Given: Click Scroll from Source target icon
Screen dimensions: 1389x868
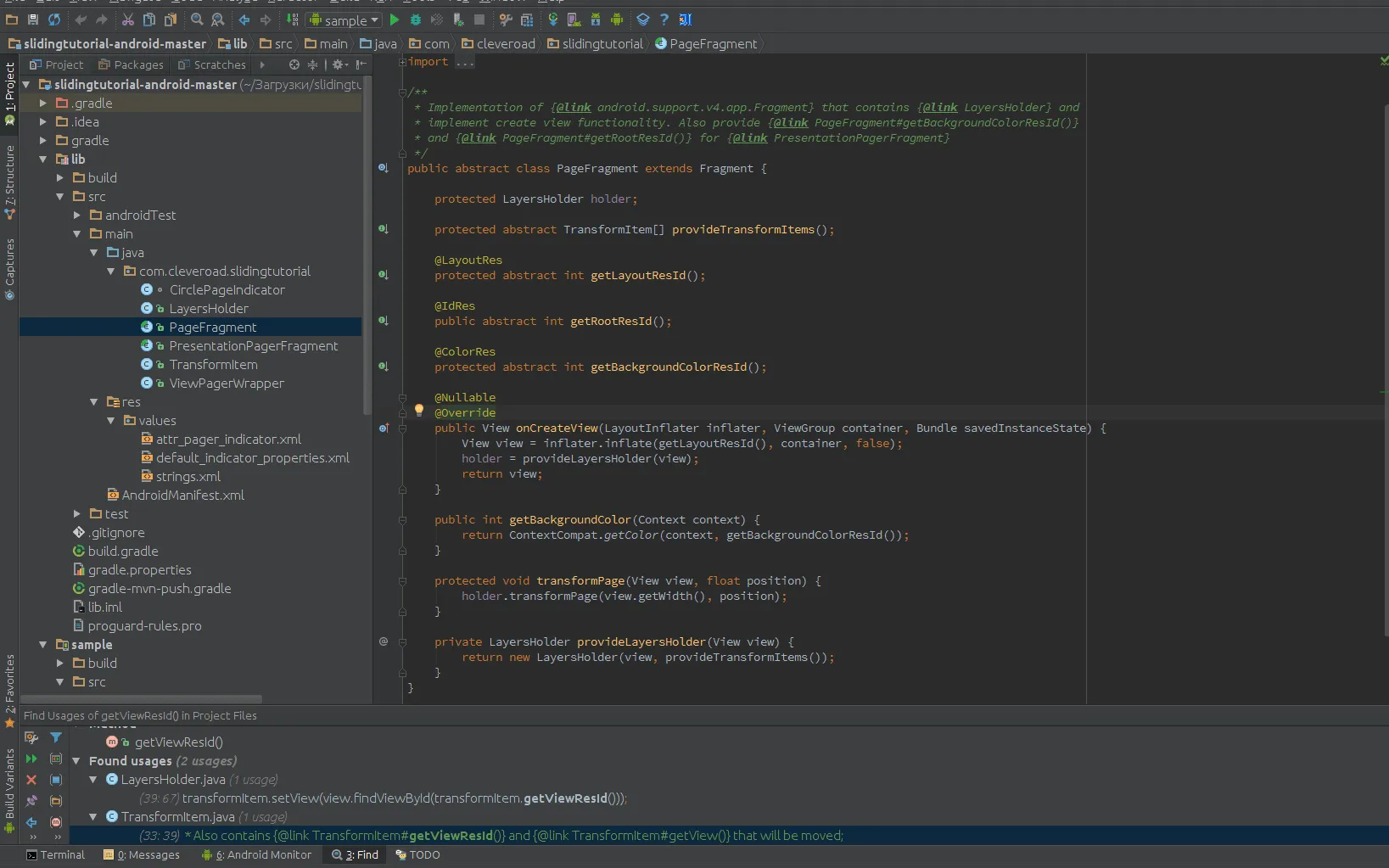Looking at the screenshot, I should coord(294,64).
